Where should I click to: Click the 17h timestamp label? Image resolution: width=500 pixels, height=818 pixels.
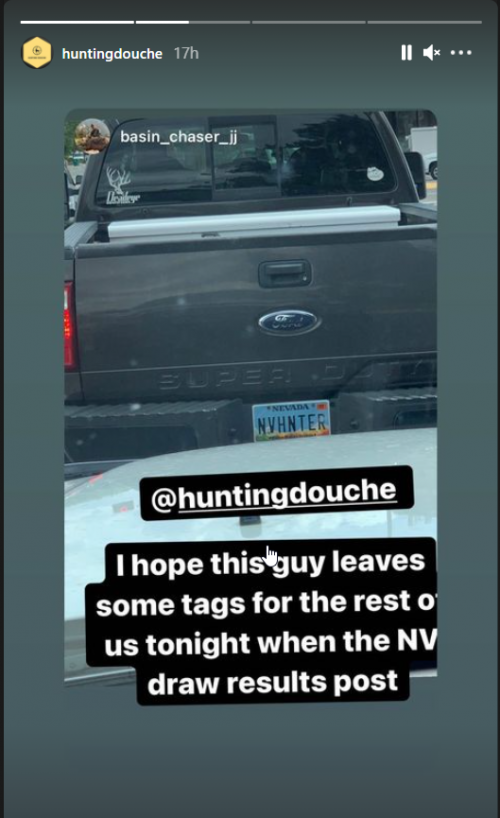(x=186, y=53)
